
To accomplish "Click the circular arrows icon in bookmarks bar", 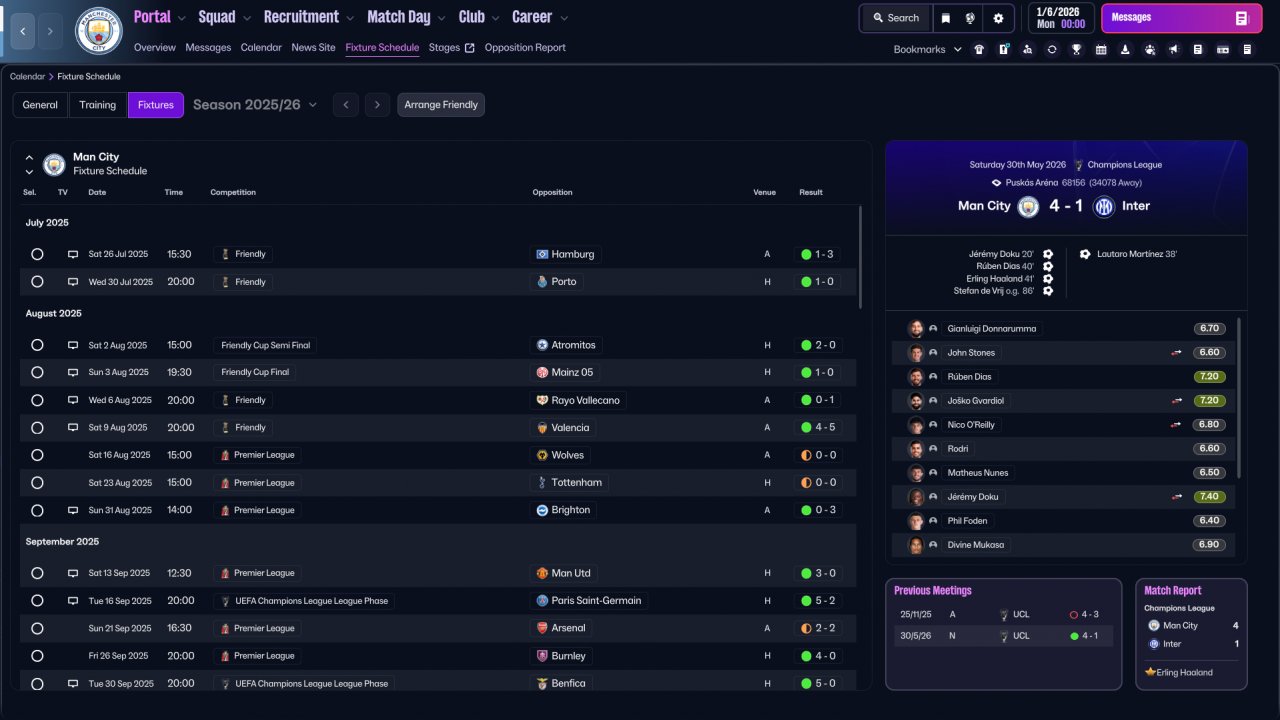I will click(x=1052, y=49).
